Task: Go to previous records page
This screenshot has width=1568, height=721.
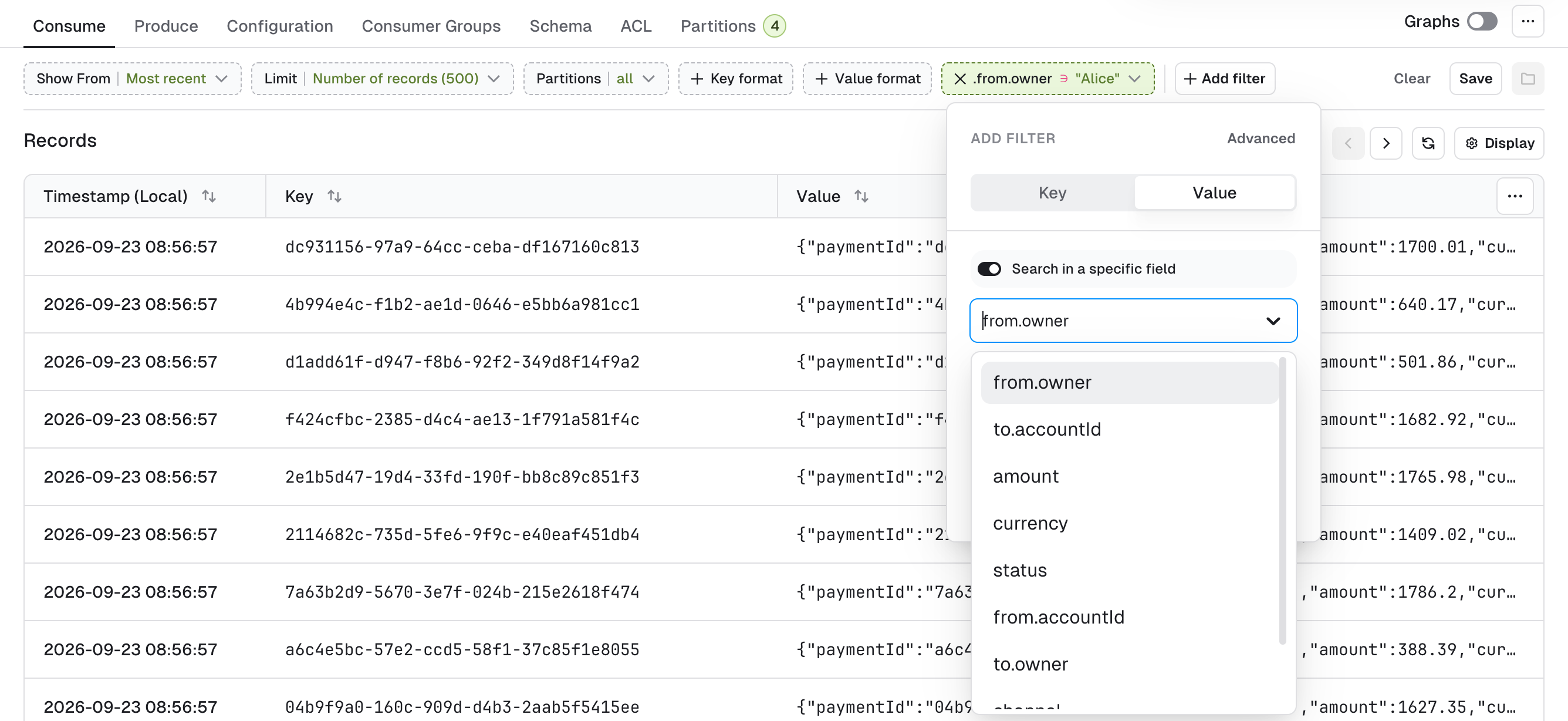Action: pos(1349,143)
